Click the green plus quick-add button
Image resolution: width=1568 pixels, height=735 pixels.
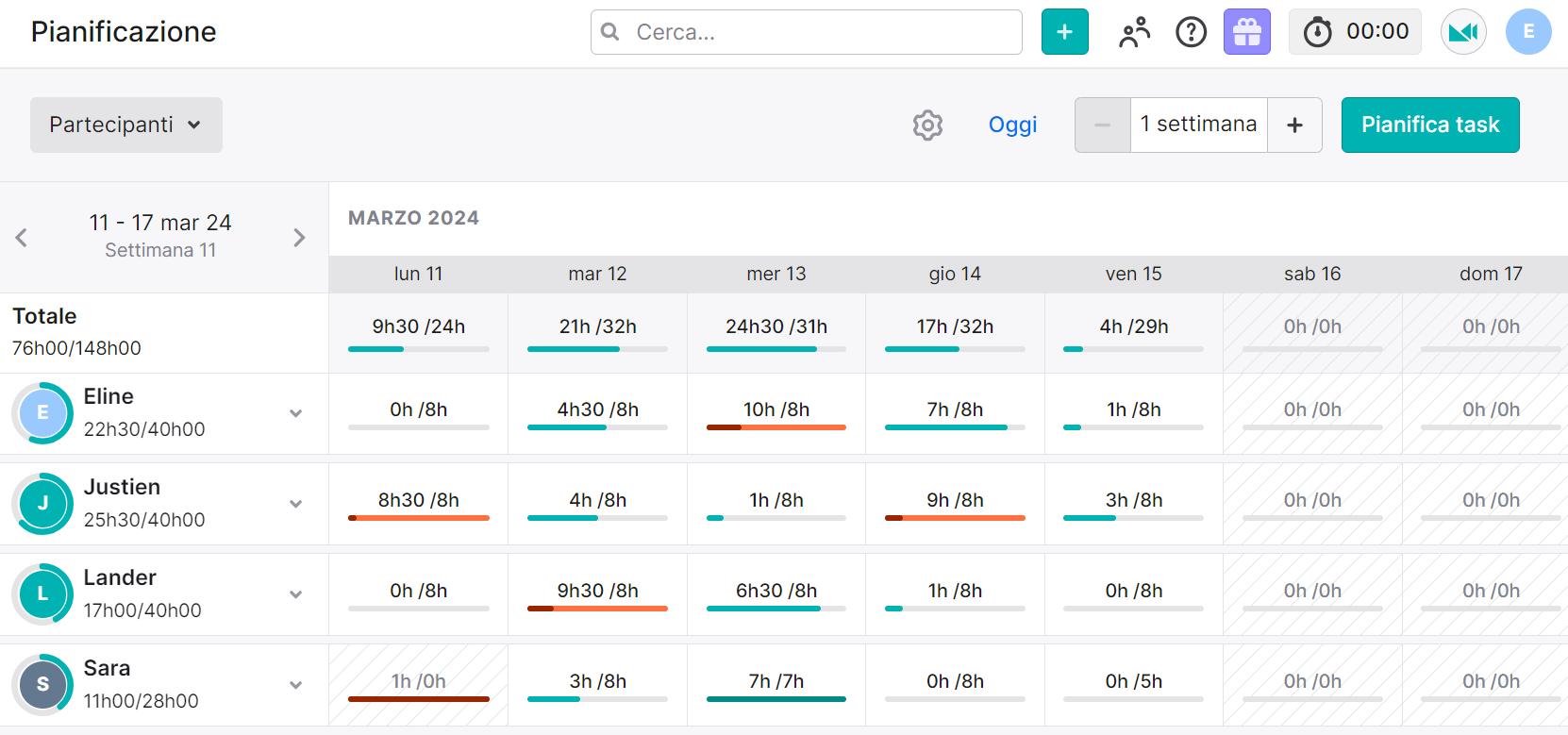click(1064, 32)
